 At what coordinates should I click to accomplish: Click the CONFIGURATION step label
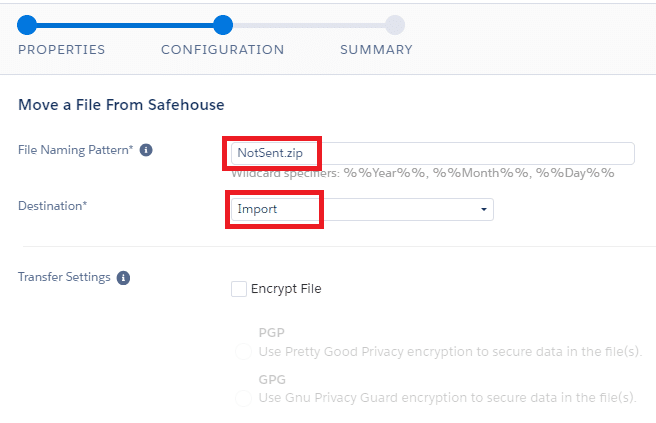click(223, 50)
